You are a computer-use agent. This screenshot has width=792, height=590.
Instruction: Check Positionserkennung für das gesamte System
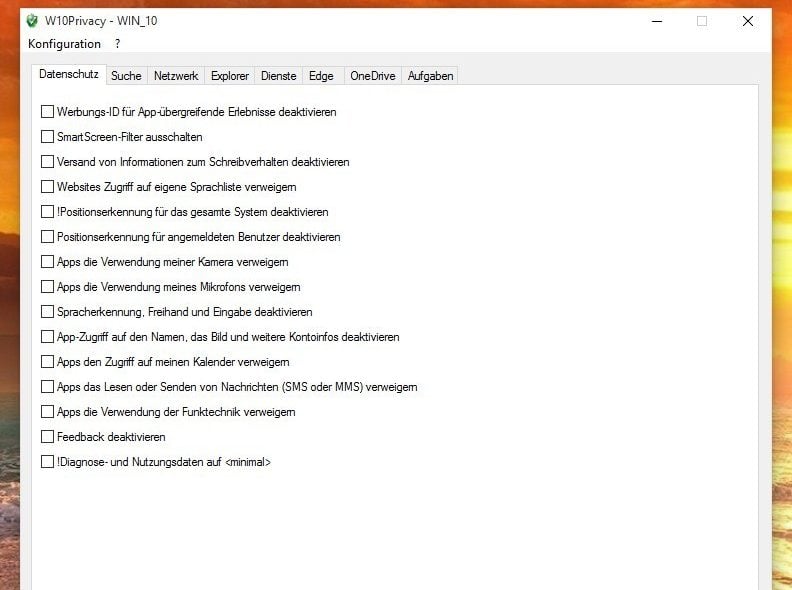[x=47, y=212]
